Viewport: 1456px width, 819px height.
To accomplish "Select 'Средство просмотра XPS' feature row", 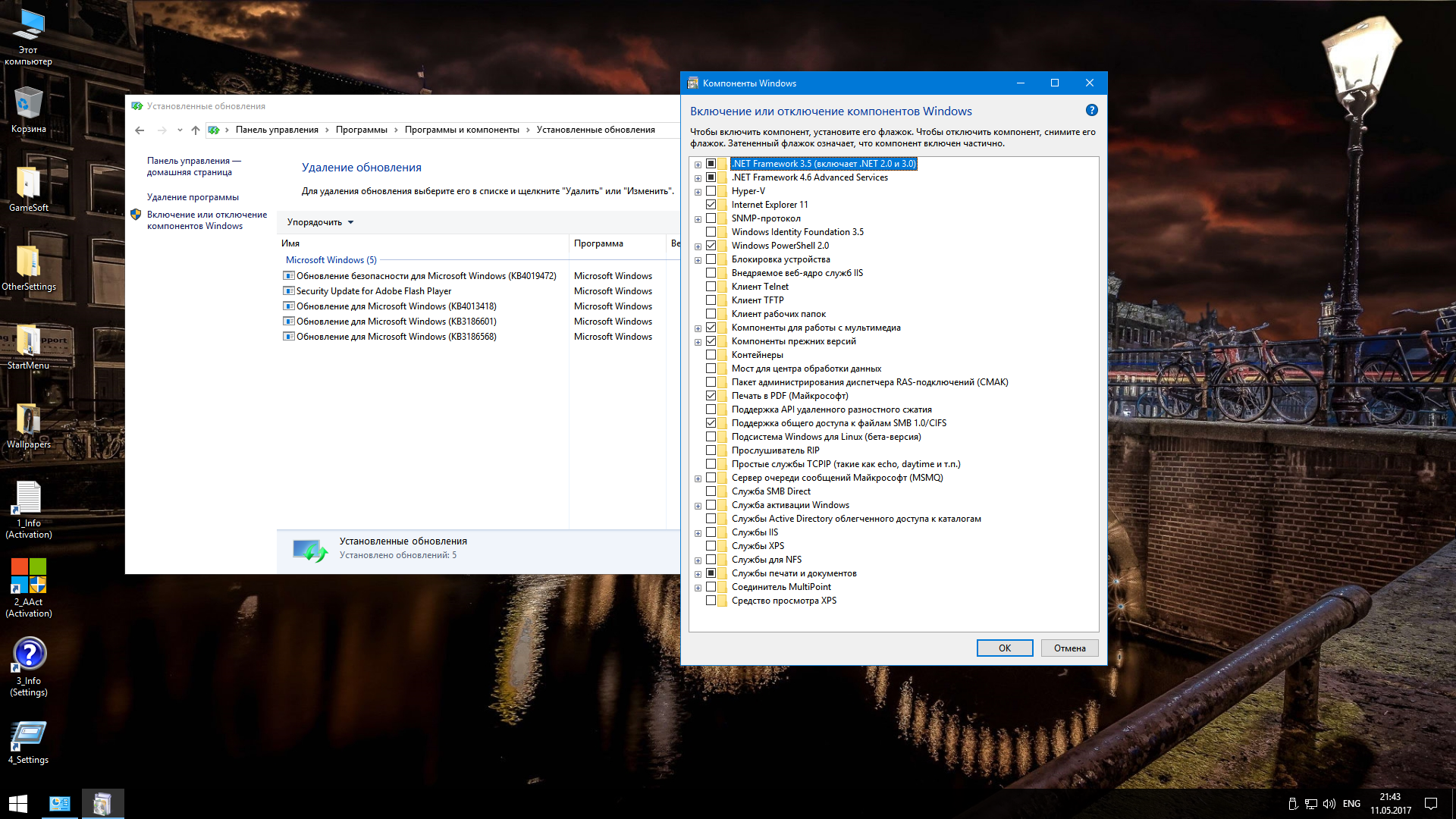I will (x=783, y=601).
